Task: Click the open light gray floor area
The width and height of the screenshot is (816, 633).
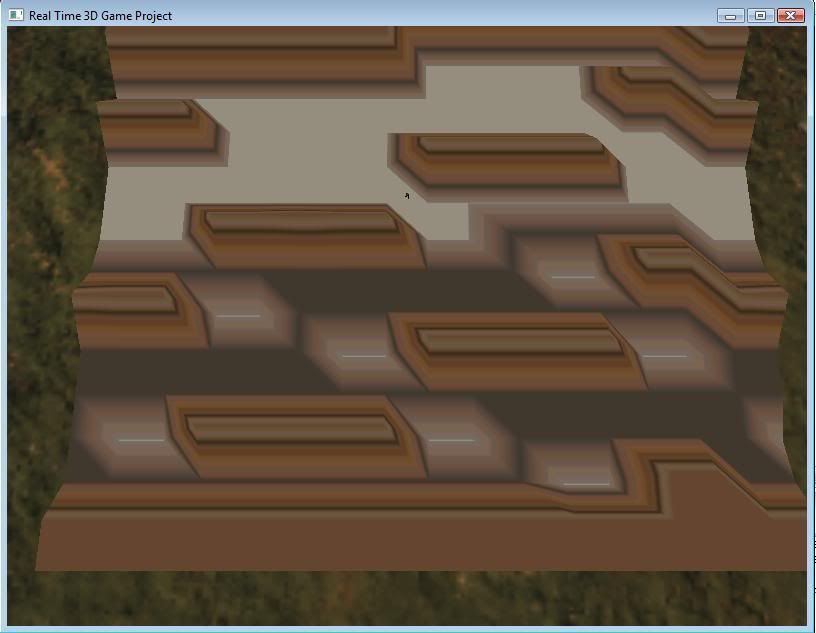Action: 300,160
